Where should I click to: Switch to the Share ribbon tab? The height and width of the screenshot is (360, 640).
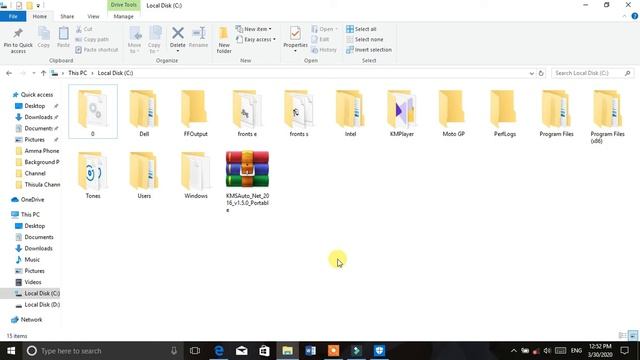(67, 16)
